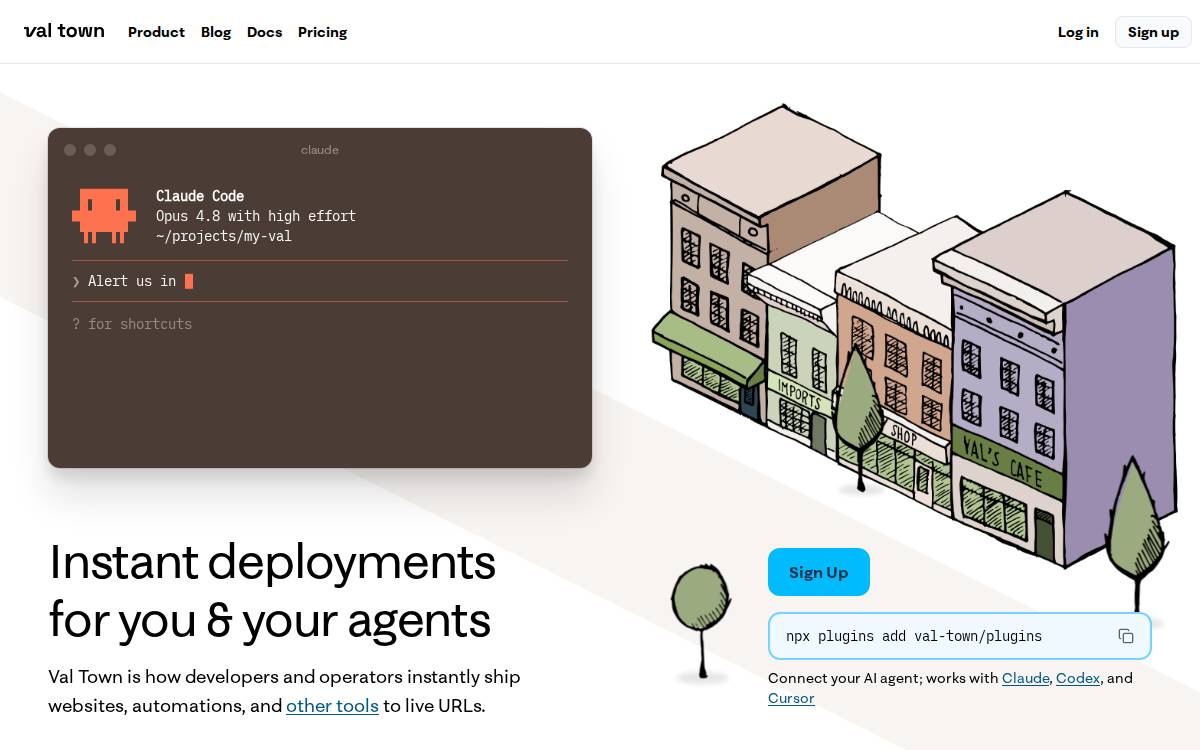Open the Cursor link
Image resolution: width=1200 pixels, height=750 pixels.
791,698
